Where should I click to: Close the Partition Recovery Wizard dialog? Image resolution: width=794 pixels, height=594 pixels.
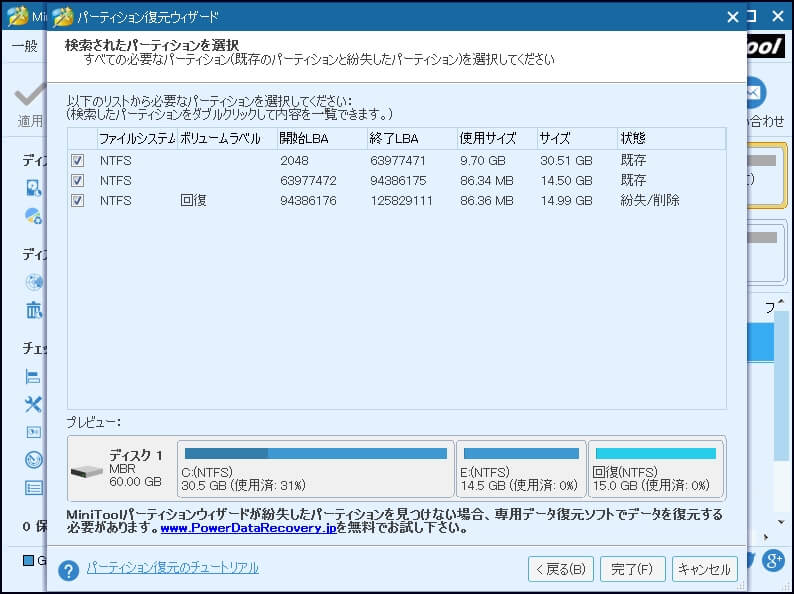tap(732, 17)
